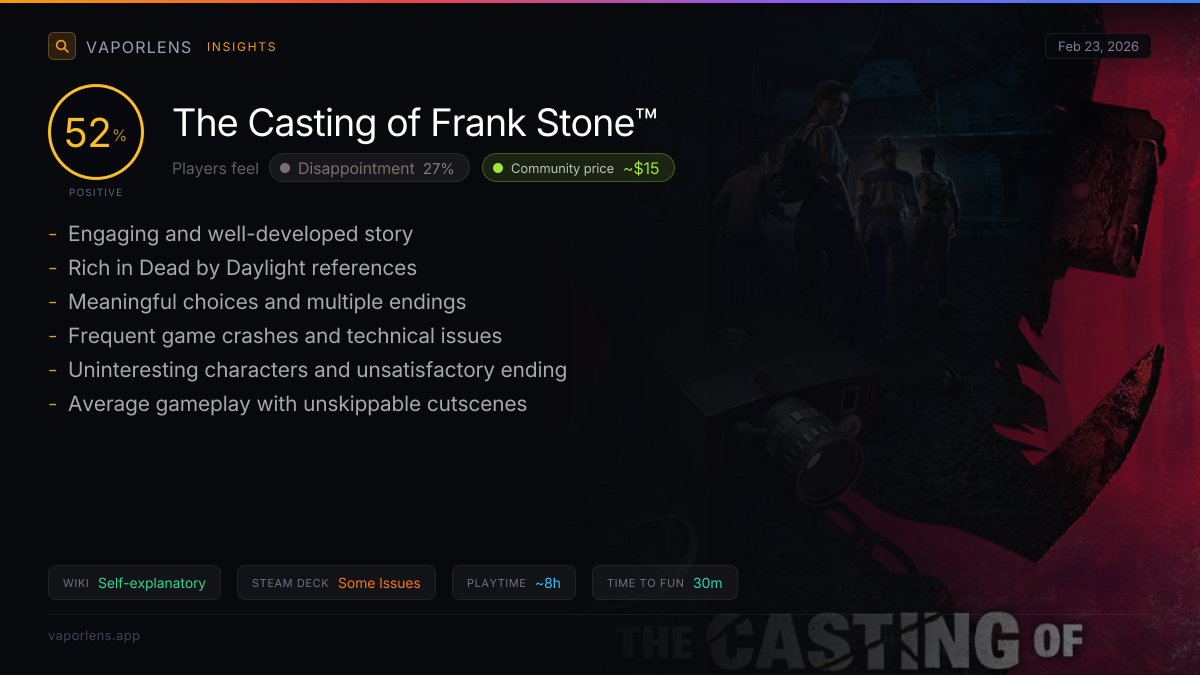1200x675 pixels.
Task: Click the VAPORLENS brand name
Action: 139,47
